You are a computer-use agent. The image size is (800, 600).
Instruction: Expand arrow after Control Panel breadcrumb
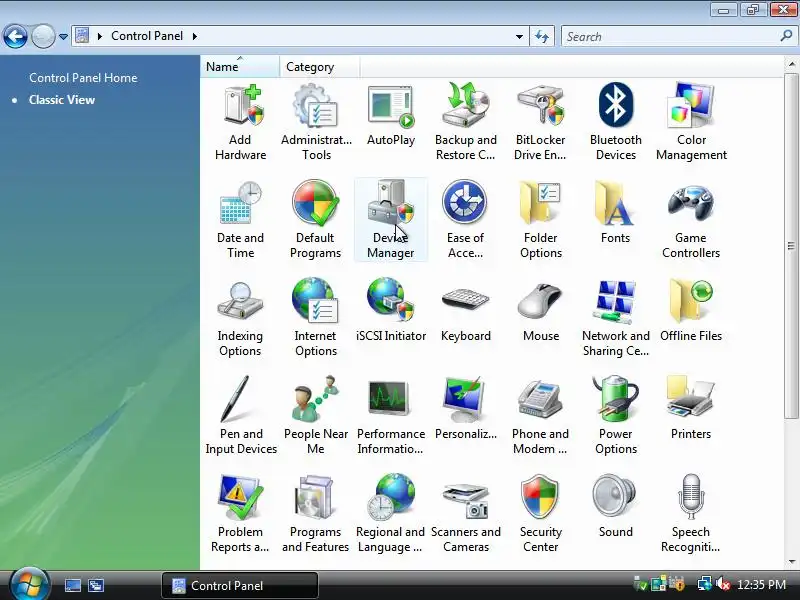point(194,36)
